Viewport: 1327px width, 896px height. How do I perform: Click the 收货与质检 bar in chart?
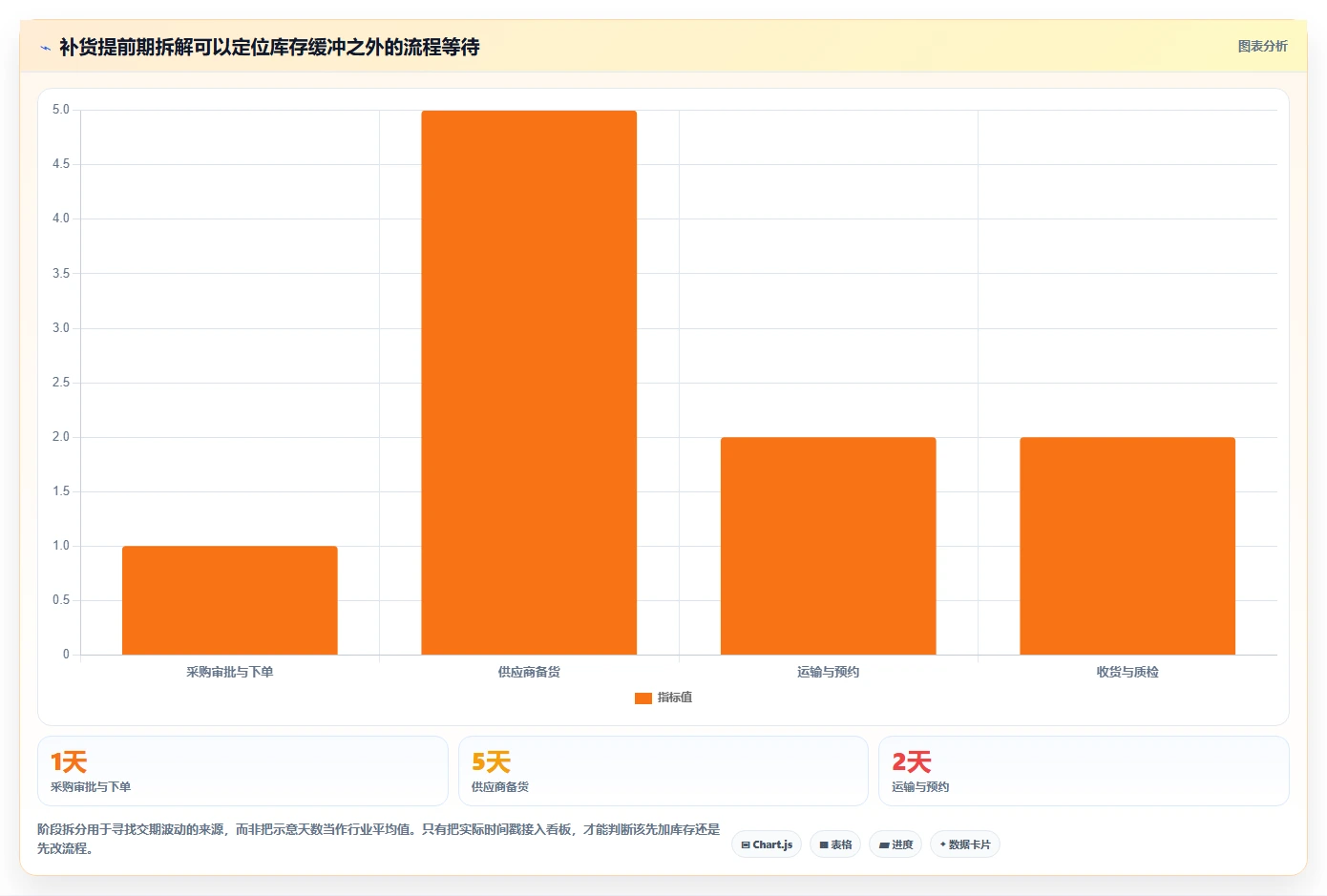[1127, 546]
